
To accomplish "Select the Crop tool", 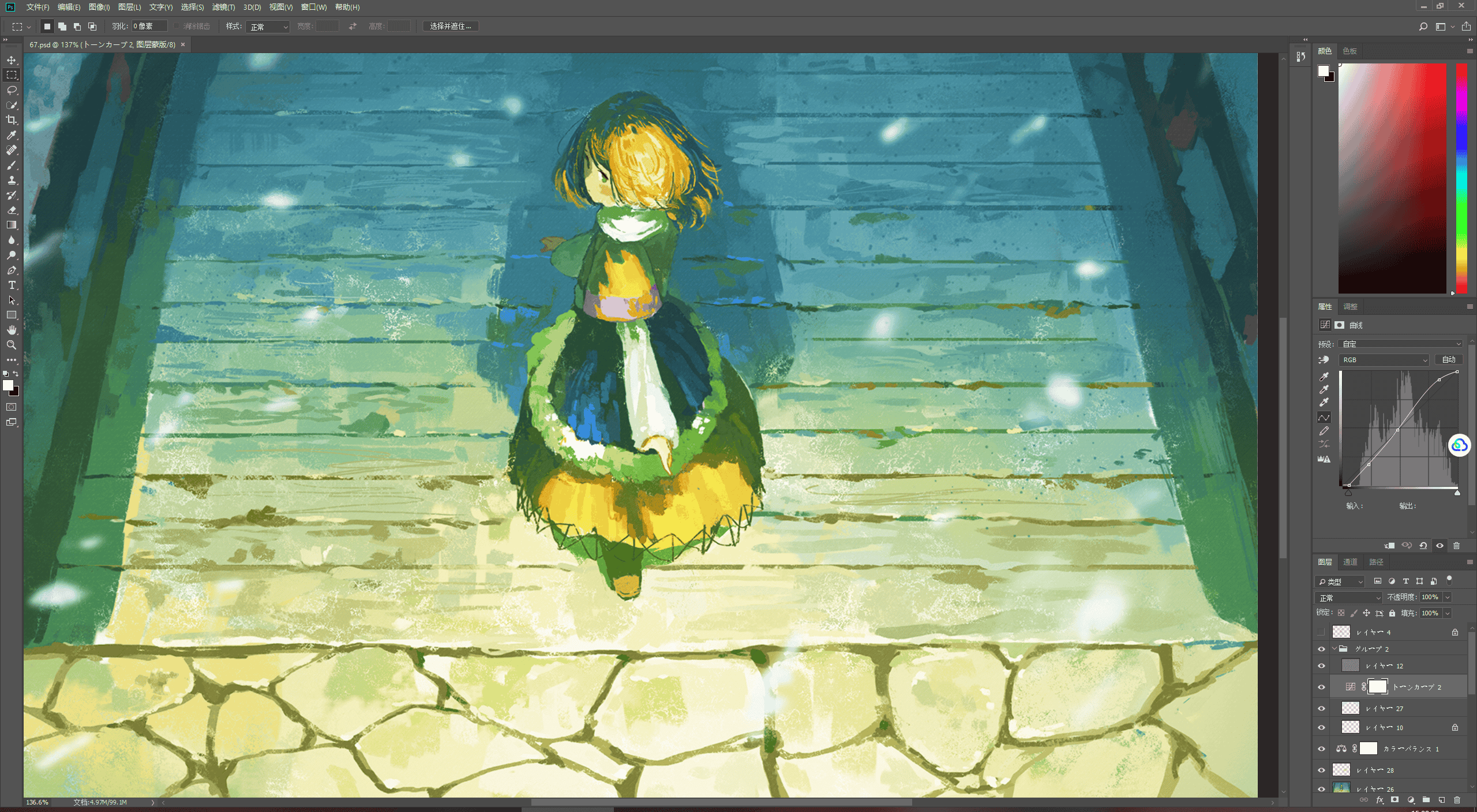I will coord(12,120).
